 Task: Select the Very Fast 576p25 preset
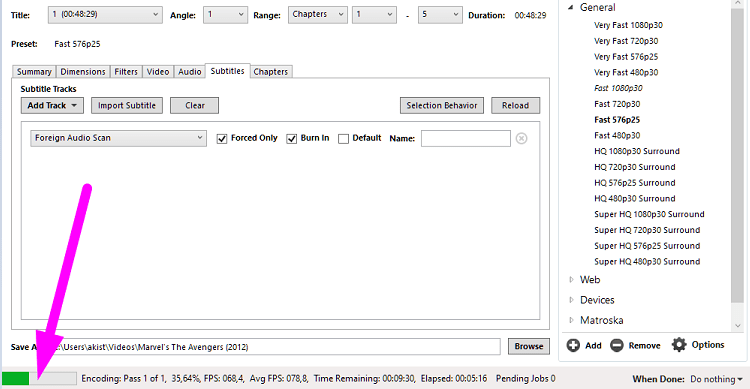point(626,57)
